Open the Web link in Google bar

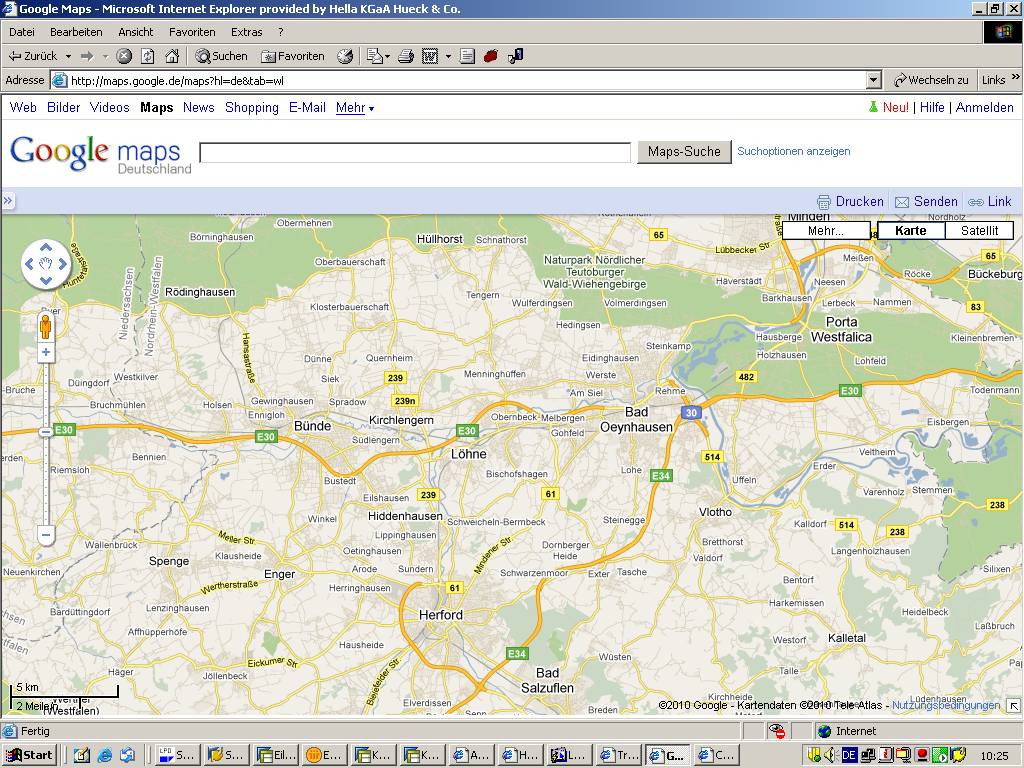(23, 108)
